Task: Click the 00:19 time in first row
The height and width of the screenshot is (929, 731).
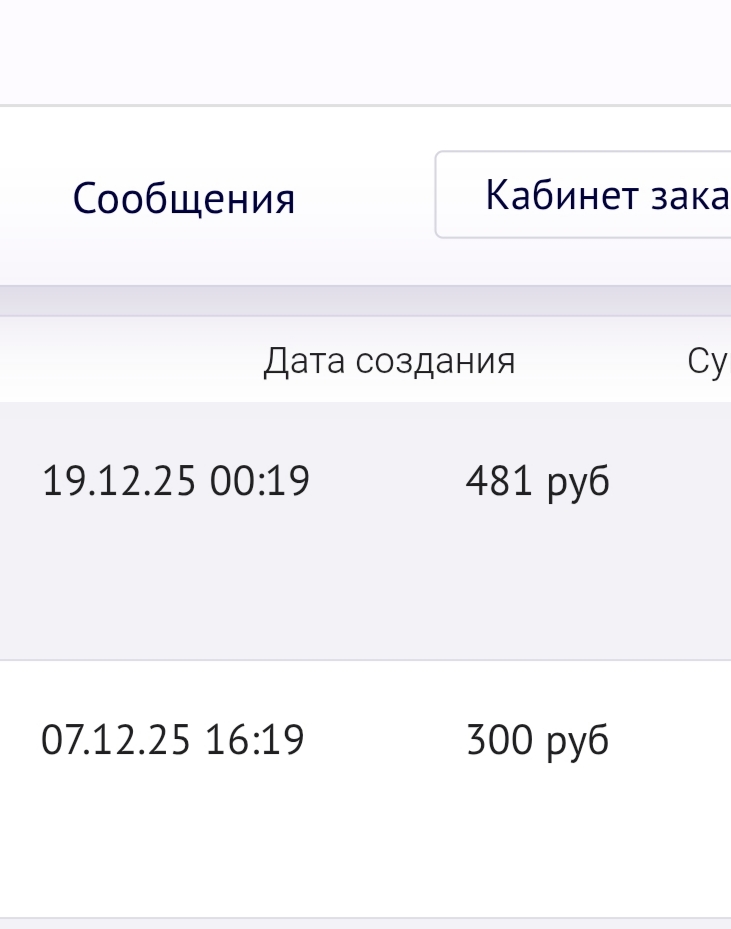Action: (x=260, y=482)
